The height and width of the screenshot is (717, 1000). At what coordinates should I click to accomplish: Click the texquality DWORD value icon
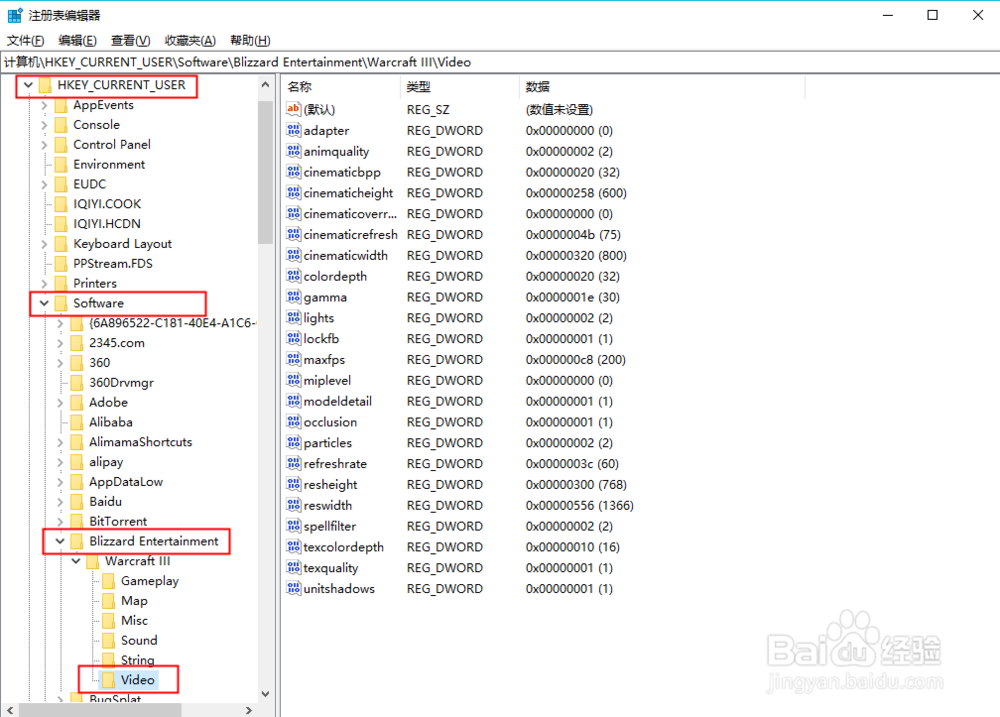tap(293, 567)
